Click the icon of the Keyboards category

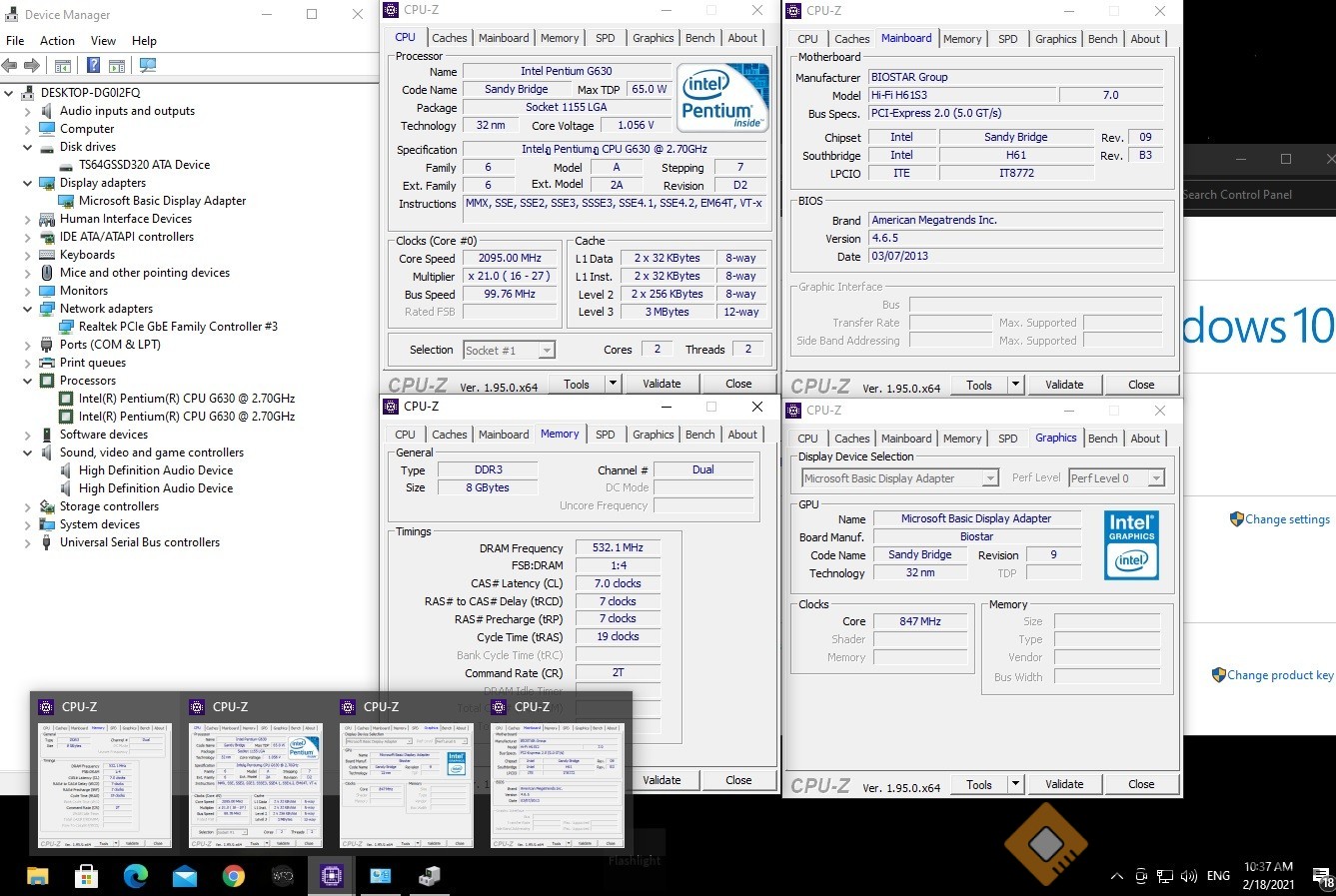(47, 255)
